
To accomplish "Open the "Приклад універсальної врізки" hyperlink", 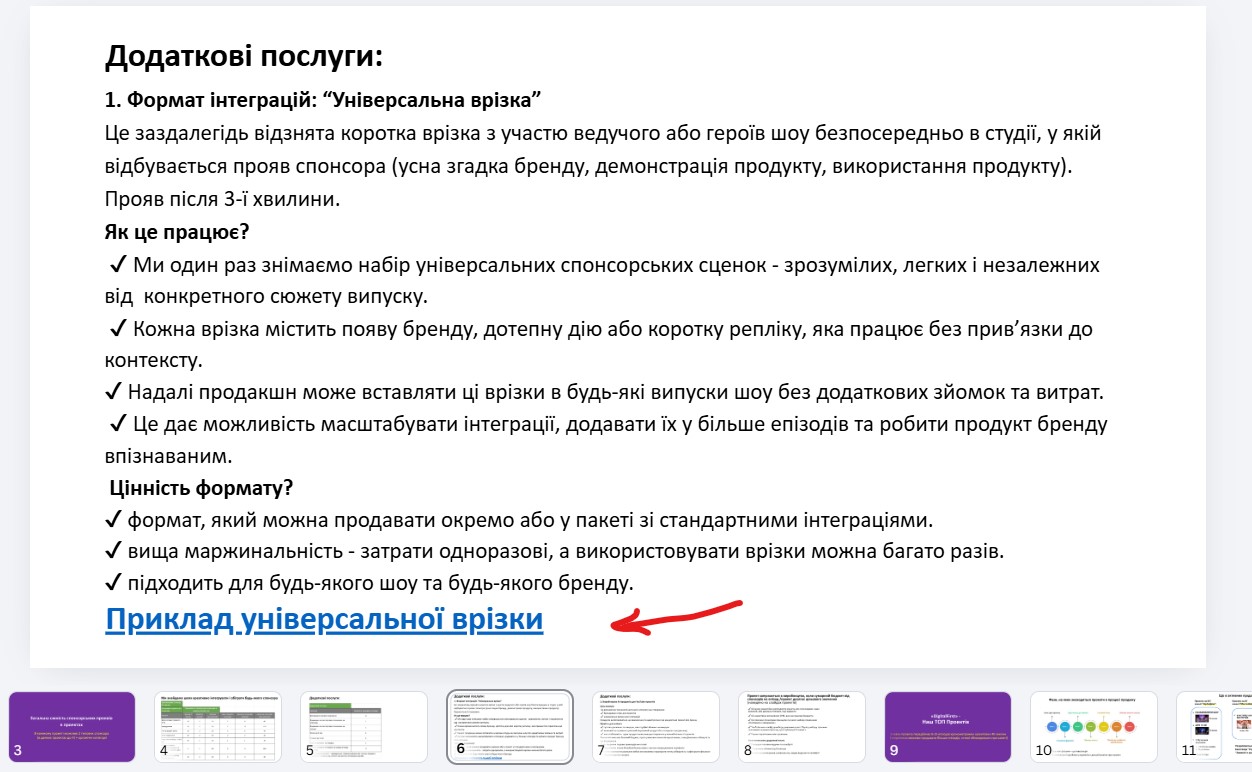I will 324,620.
